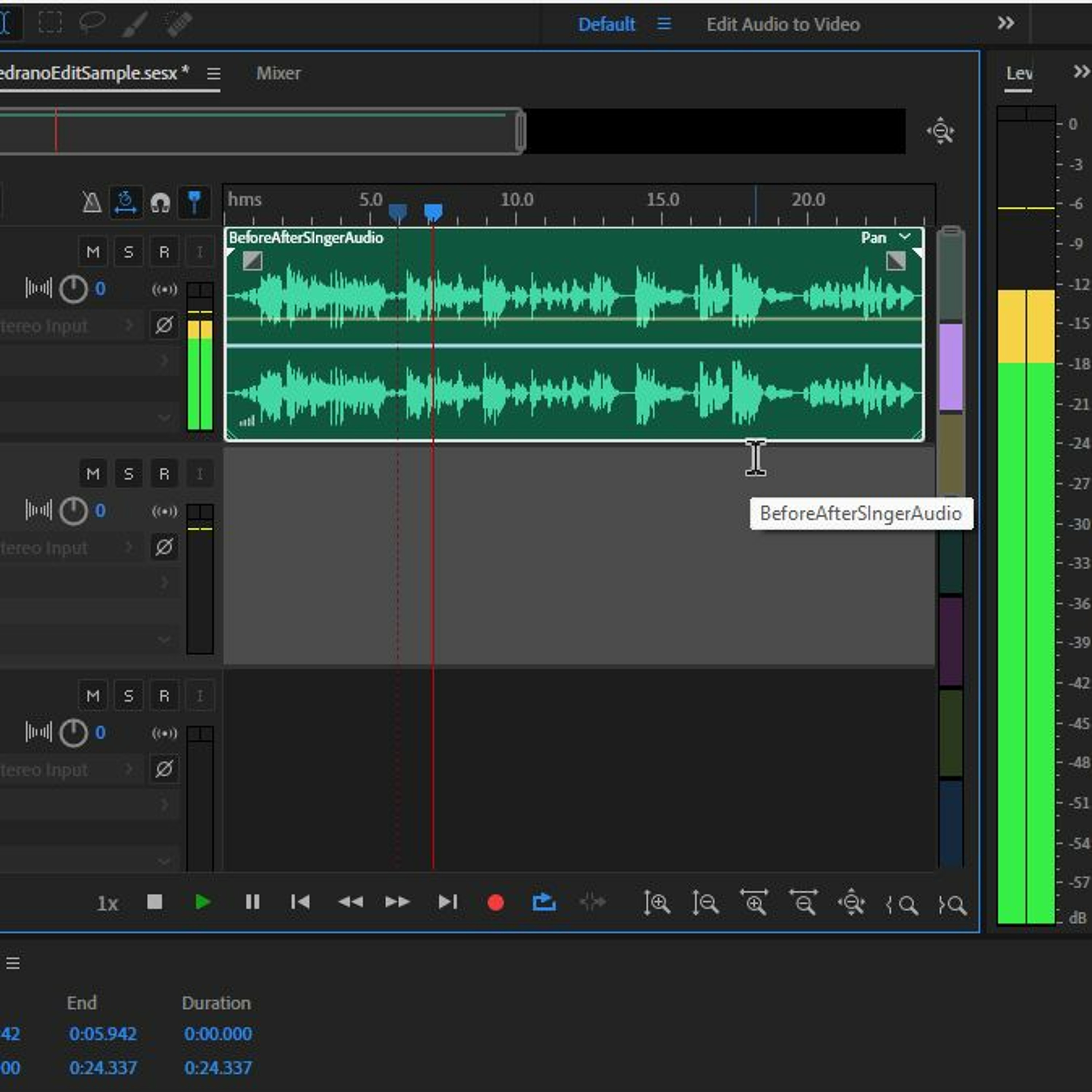This screenshot has height=1092, width=1092.
Task: Pause playback
Action: 252,902
